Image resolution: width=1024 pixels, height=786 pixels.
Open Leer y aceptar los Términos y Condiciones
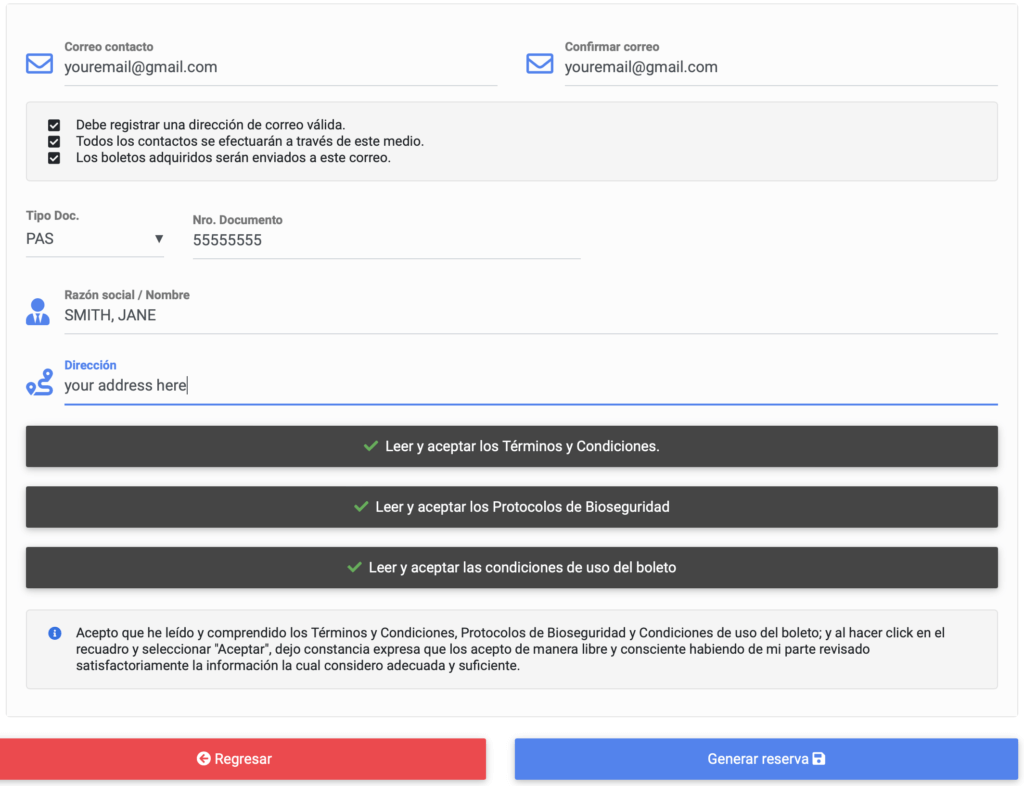pyautogui.click(x=512, y=447)
